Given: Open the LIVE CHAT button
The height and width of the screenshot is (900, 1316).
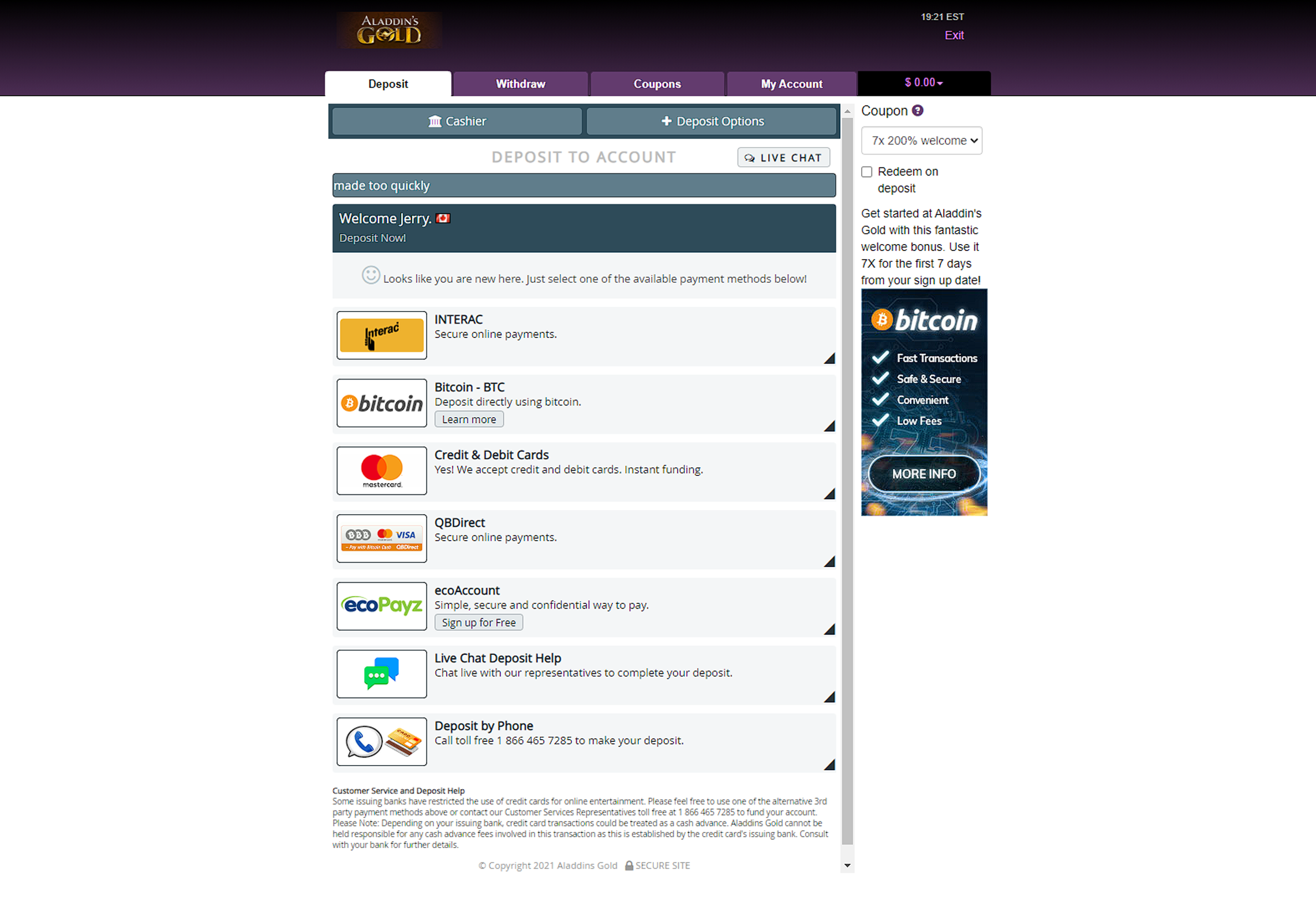Looking at the screenshot, I should (784, 157).
